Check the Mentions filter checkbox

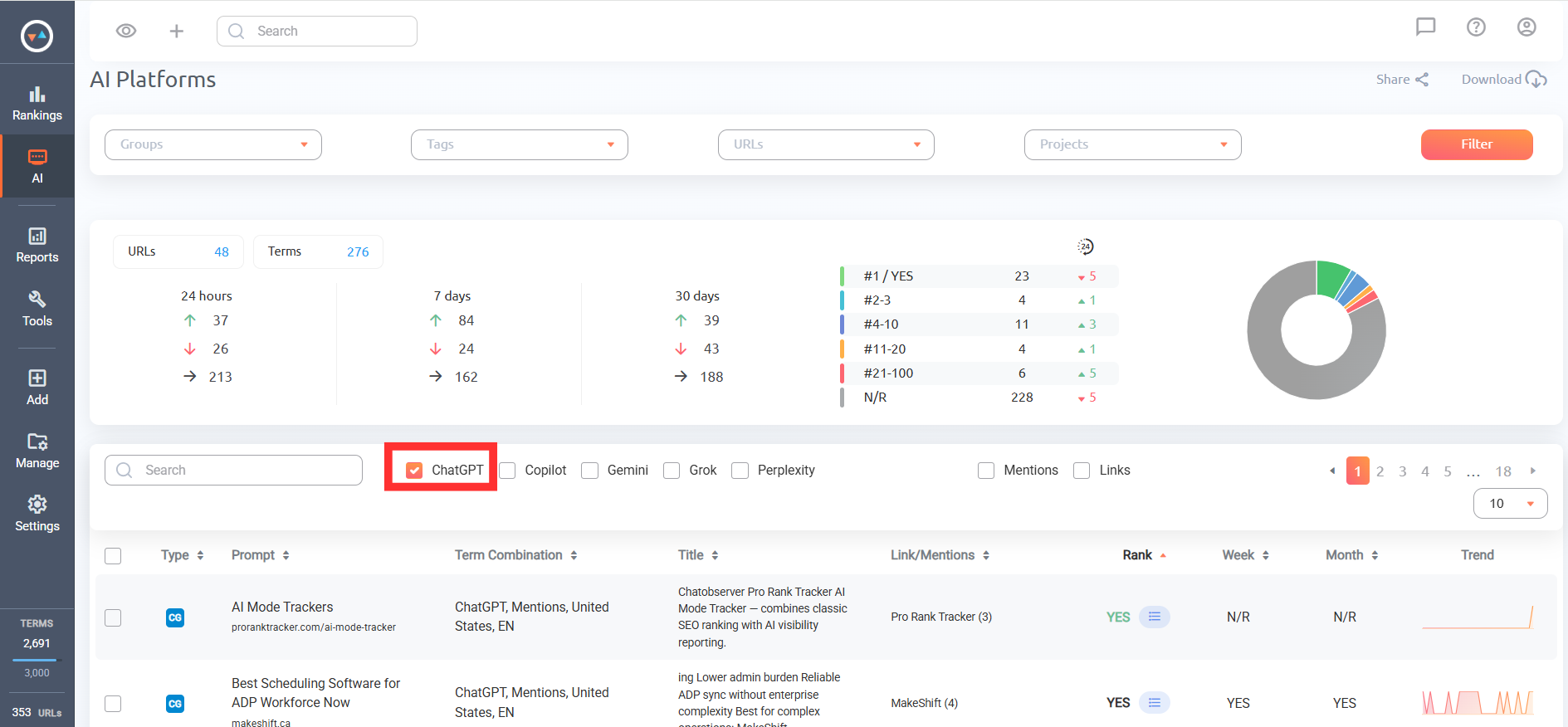tap(986, 471)
